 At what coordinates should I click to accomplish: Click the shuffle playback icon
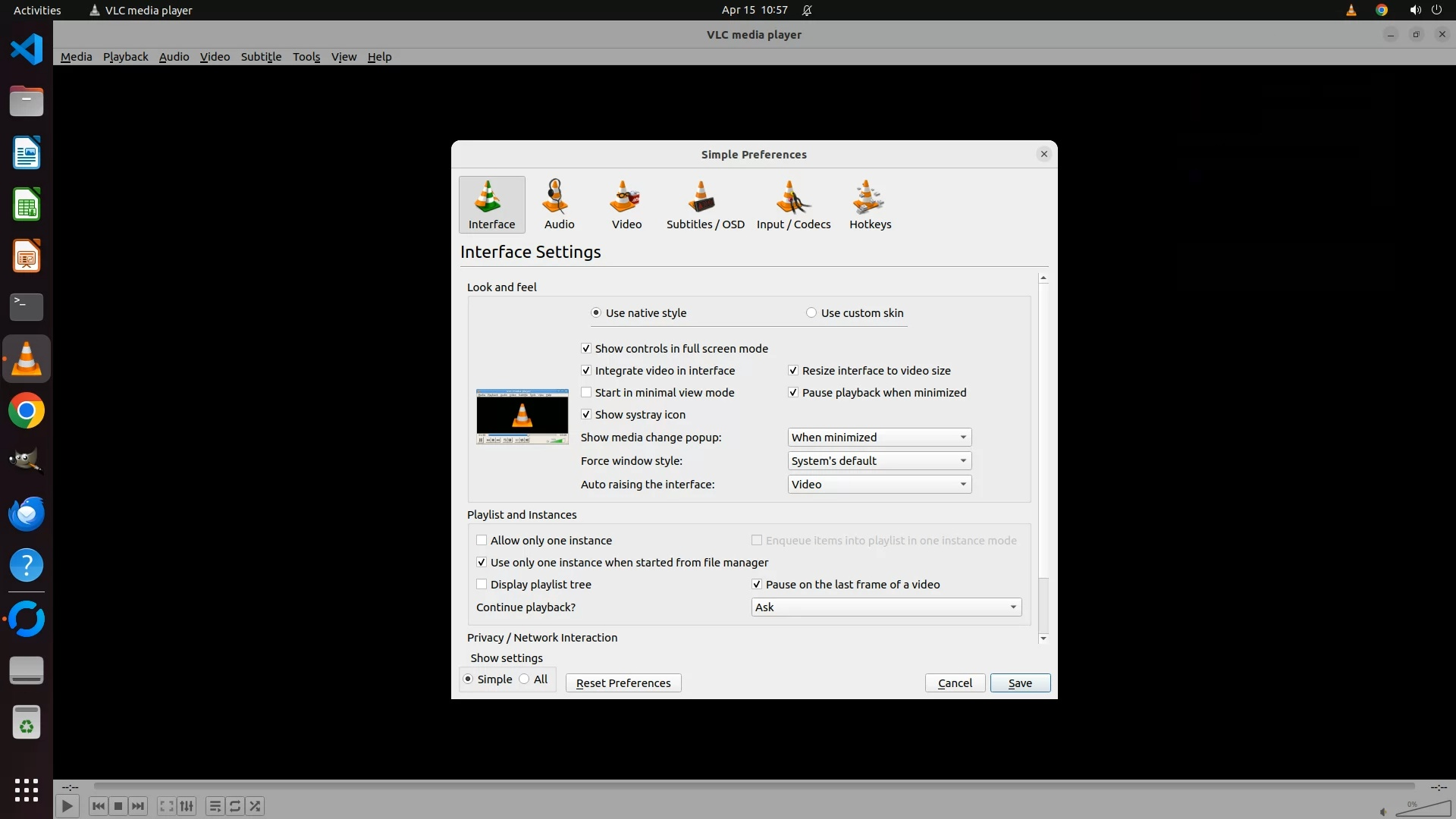256,806
